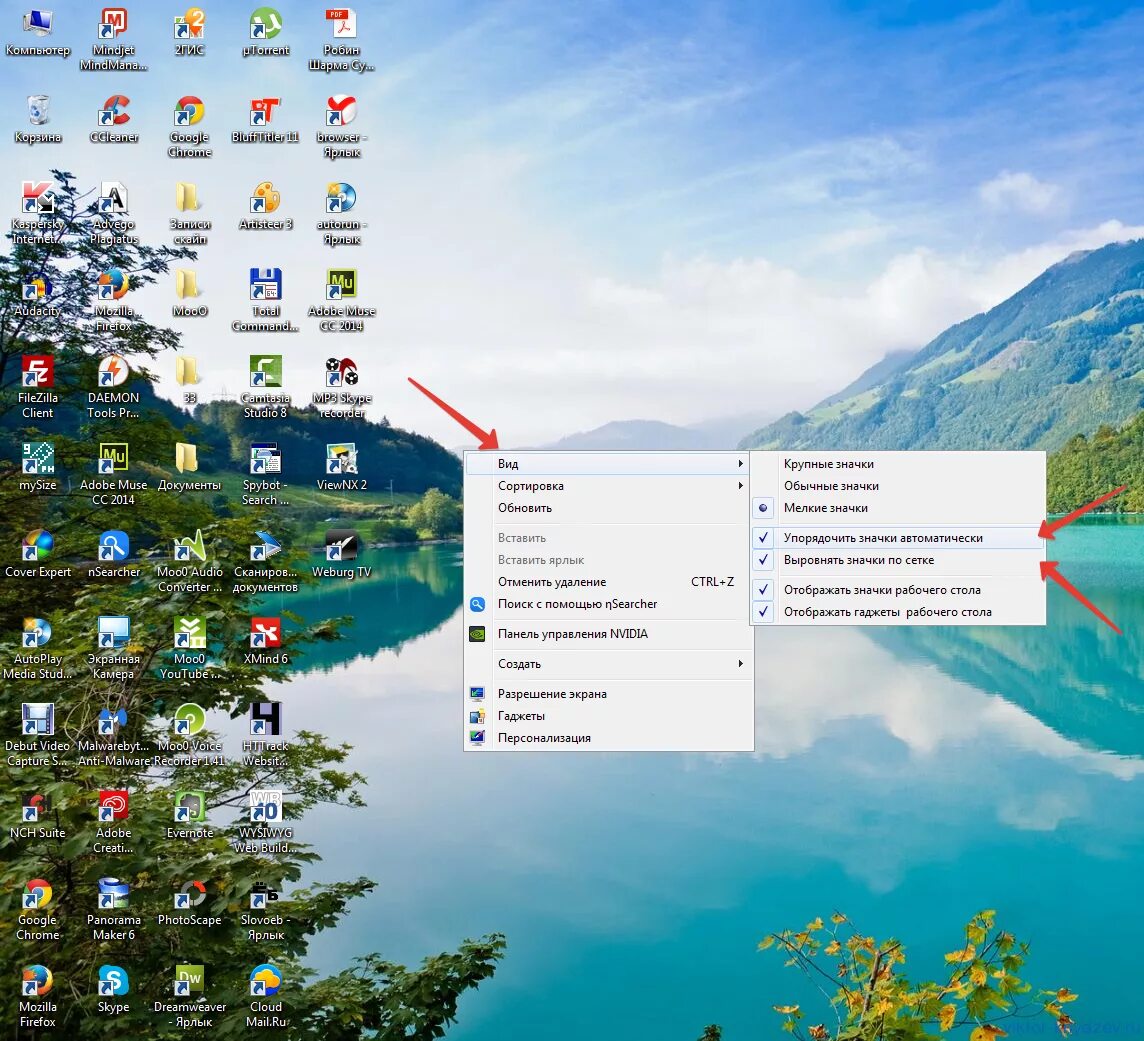This screenshot has height=1041, width=1144.
Task: Select the Записи скайп folder
Action: 189,213
